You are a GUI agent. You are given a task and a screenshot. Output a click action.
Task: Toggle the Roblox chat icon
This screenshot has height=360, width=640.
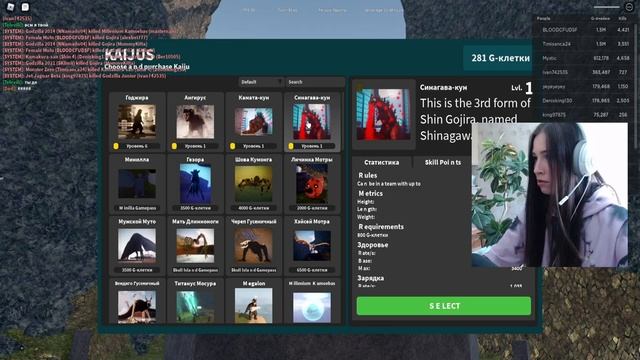click(x=25, y=7)
